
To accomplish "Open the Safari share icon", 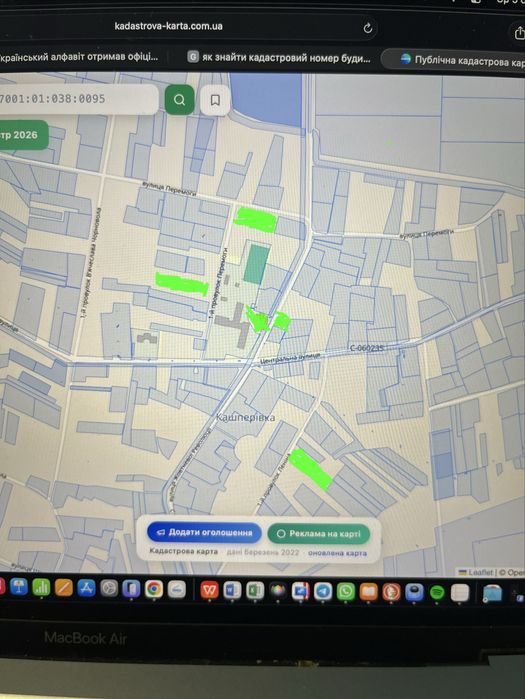I will tap(519, 33).
